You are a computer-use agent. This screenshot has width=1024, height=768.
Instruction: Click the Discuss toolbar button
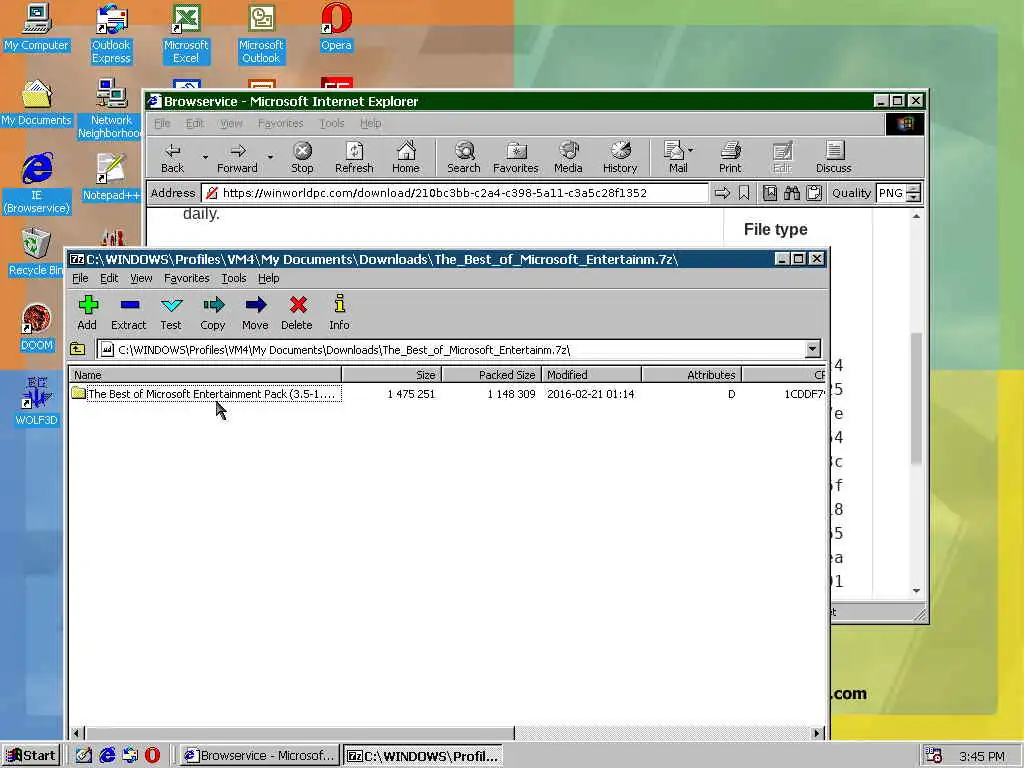click(834, 158)
